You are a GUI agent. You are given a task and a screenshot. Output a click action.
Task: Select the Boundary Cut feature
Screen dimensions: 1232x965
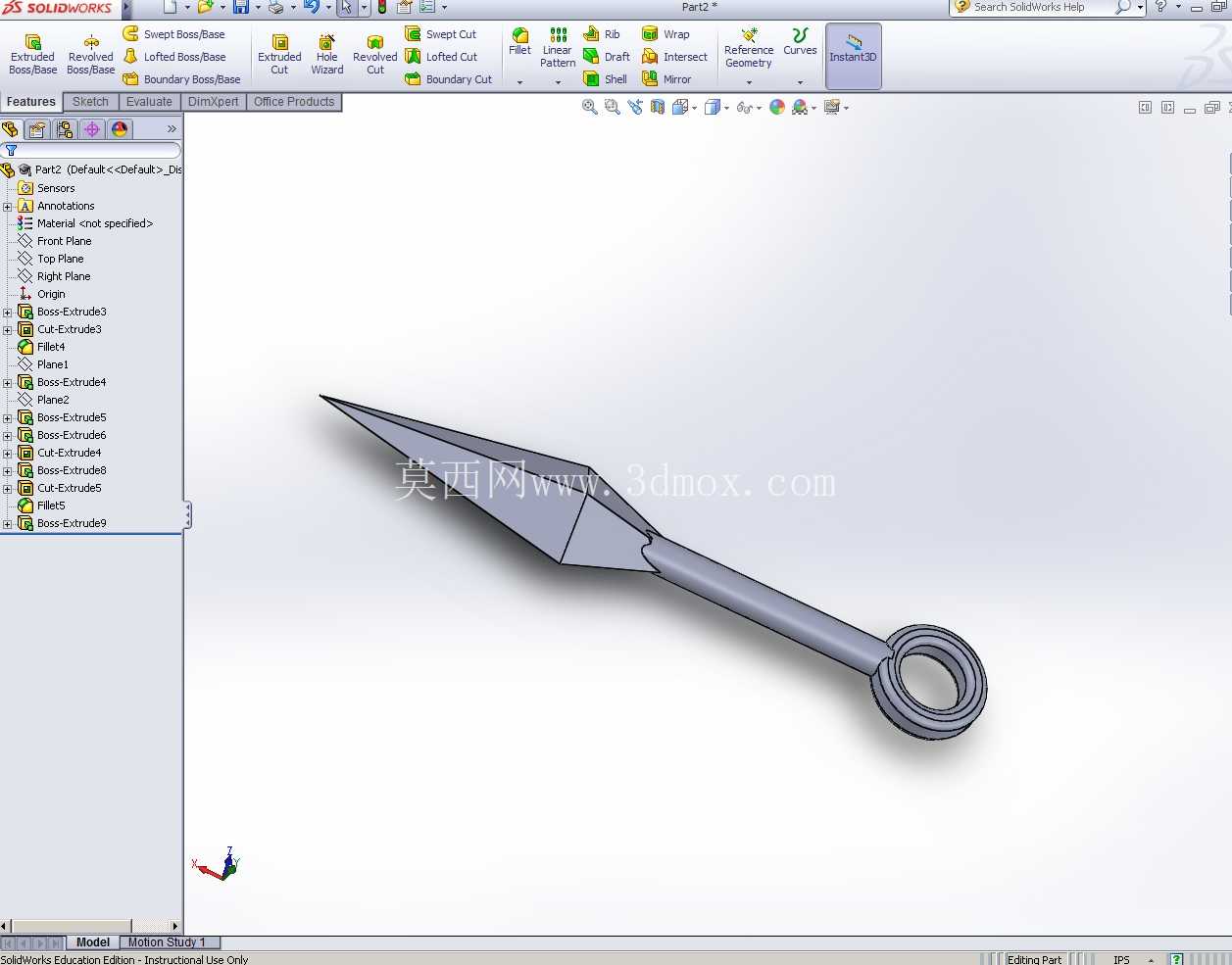click(449, 79)
